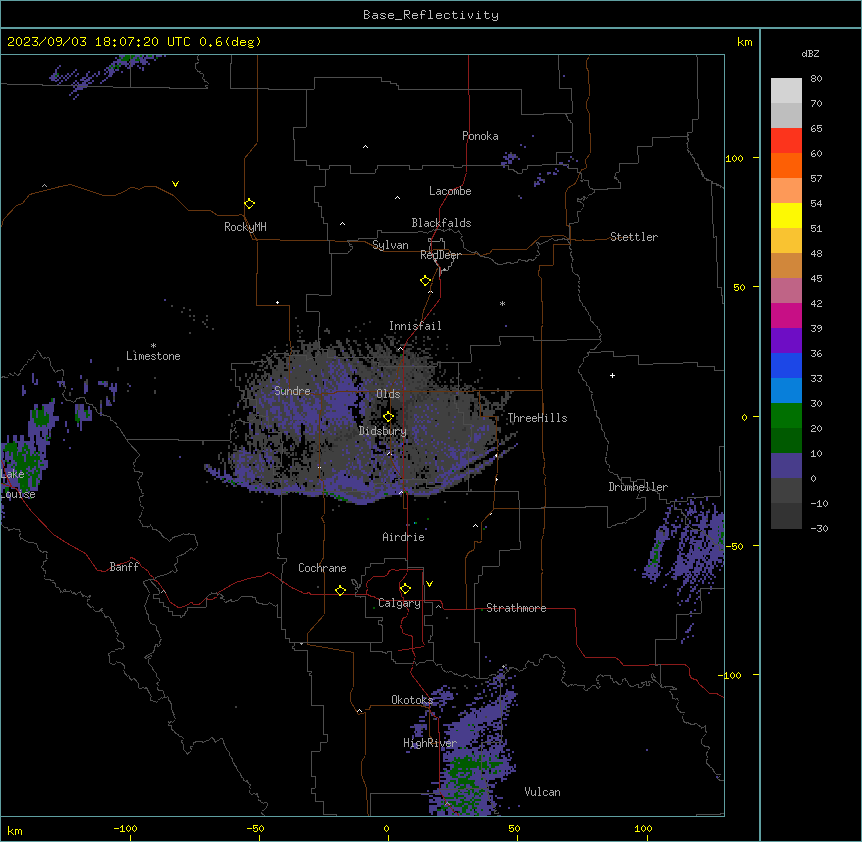This screenshot has height=842, width=862.
Task: Pick the slate purple 10–0 dBZ legend swatch
Action: click(x=786, y=466)
